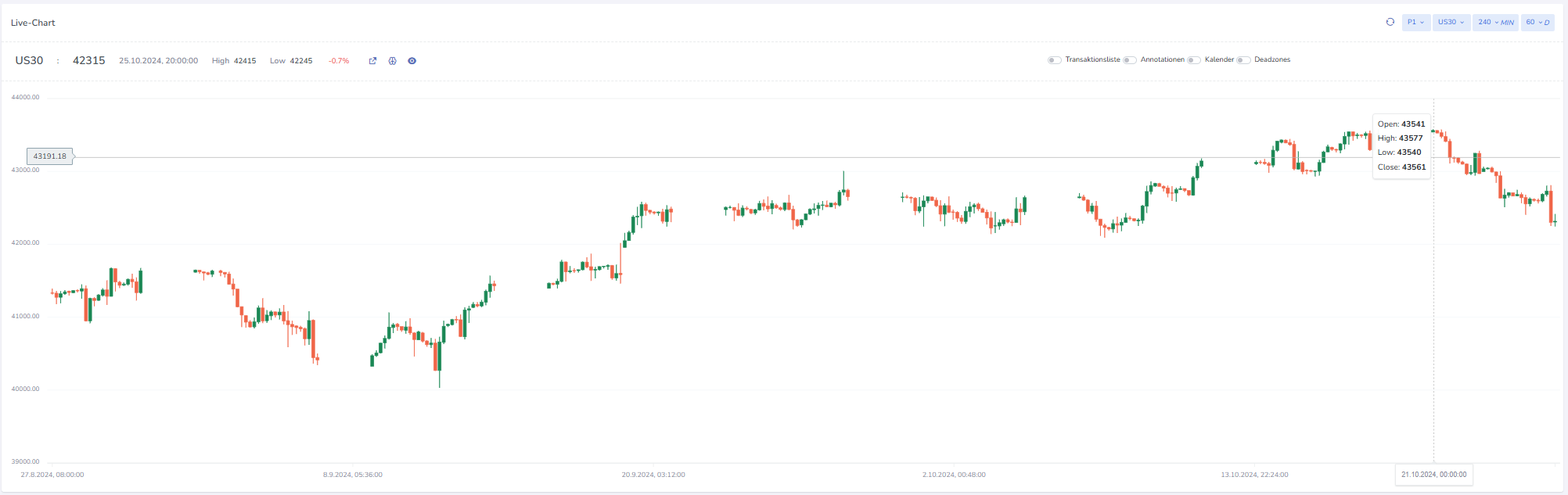Click the Low: 43540 tooltip value
This screenshot has width=1568, height=495.
tap(1400, 152)
